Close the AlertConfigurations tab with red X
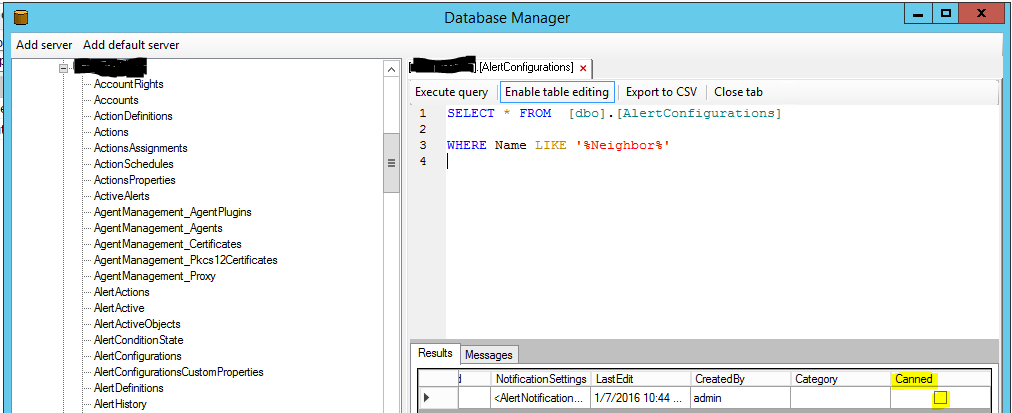The width and height of the screenshot is (1012, 413). point(583,67)
